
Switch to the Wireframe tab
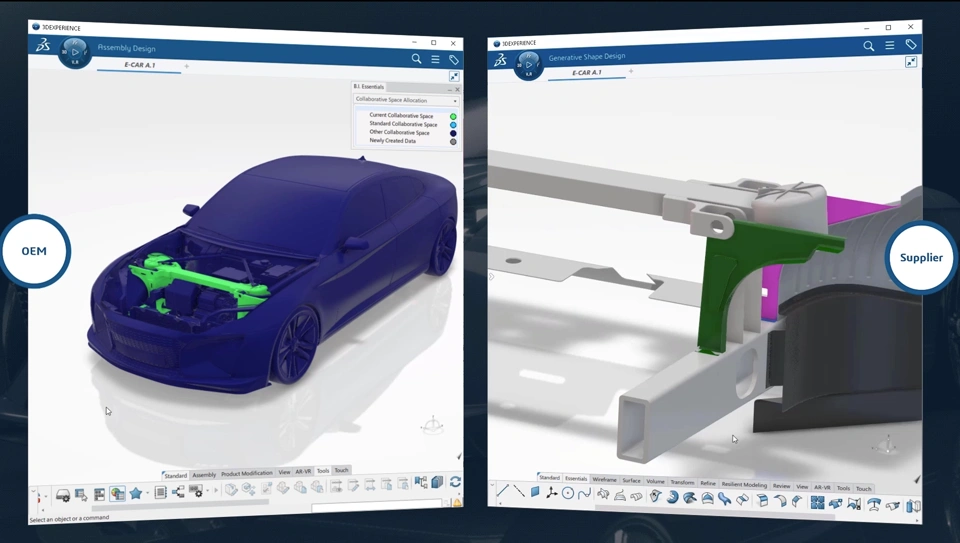tap(604, 479)
